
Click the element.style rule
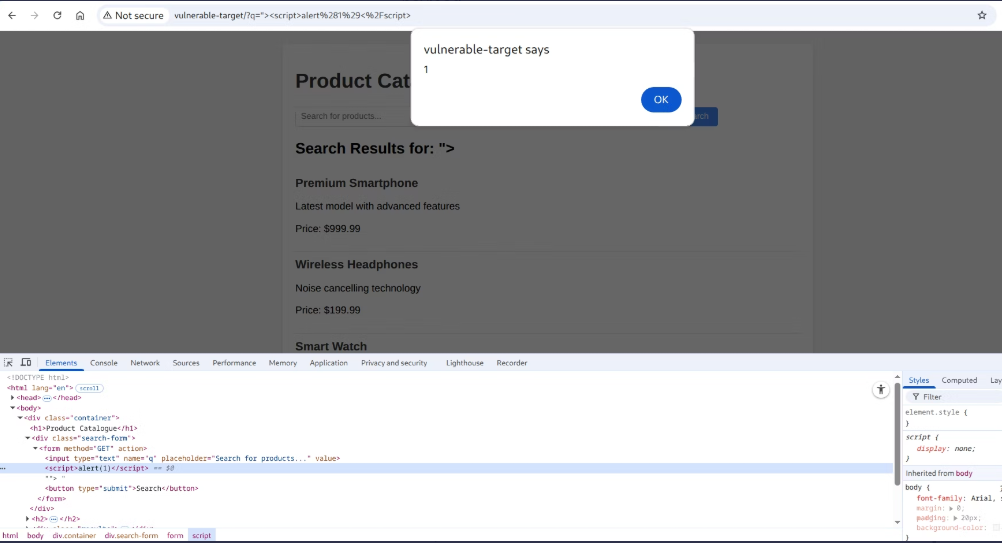coord(936,412)
